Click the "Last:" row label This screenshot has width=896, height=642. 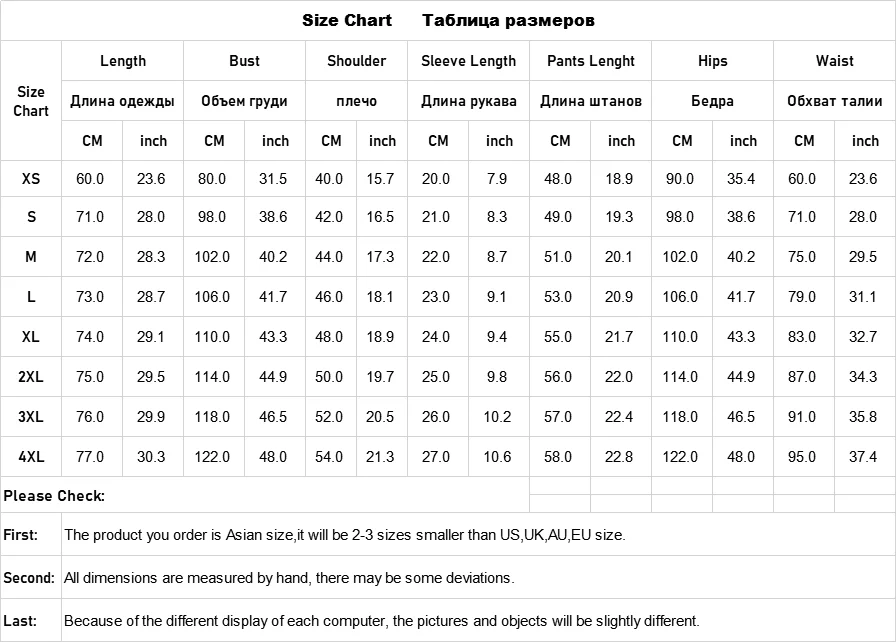tap(21, 621)
